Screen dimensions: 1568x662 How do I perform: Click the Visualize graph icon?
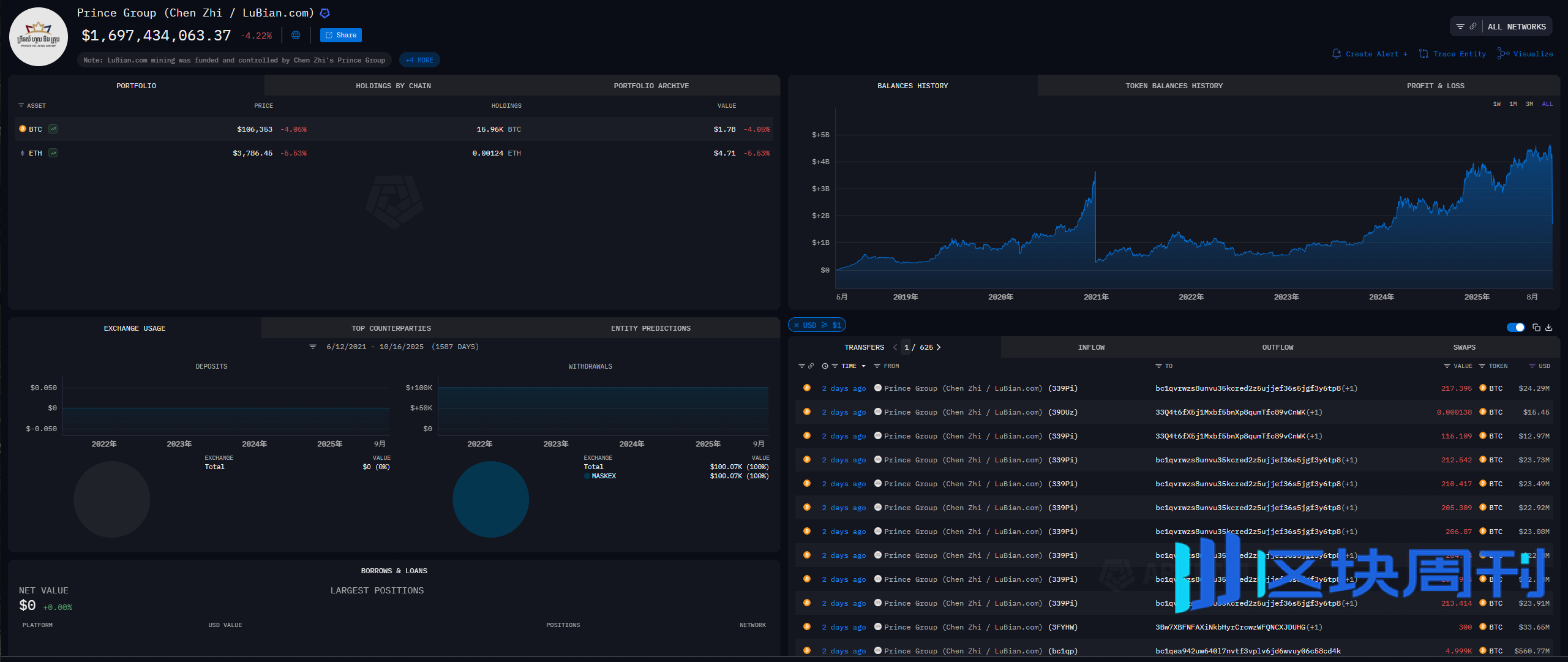[1503, 53]
